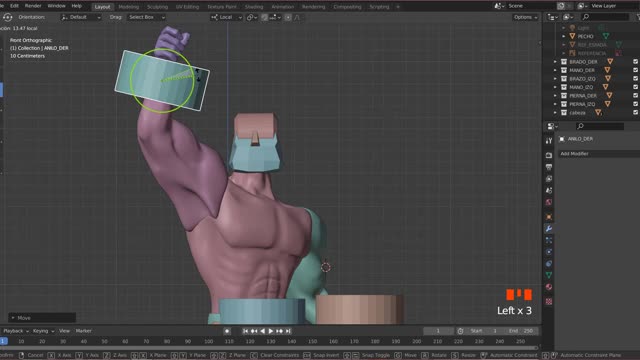Expand the PECHO object in the outliner
This screenshot has width=640, height=360.
(x=564, y=36)
